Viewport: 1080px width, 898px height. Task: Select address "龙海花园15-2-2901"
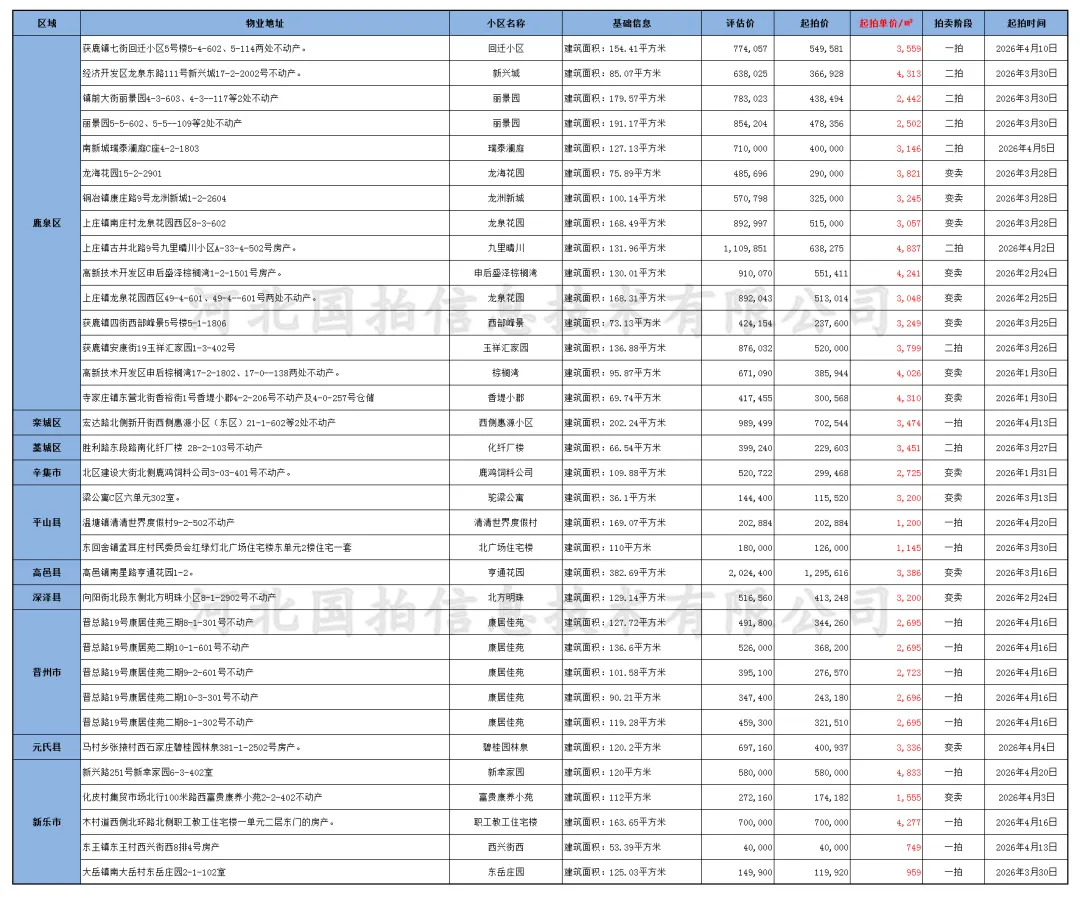[x=123, y=173]
